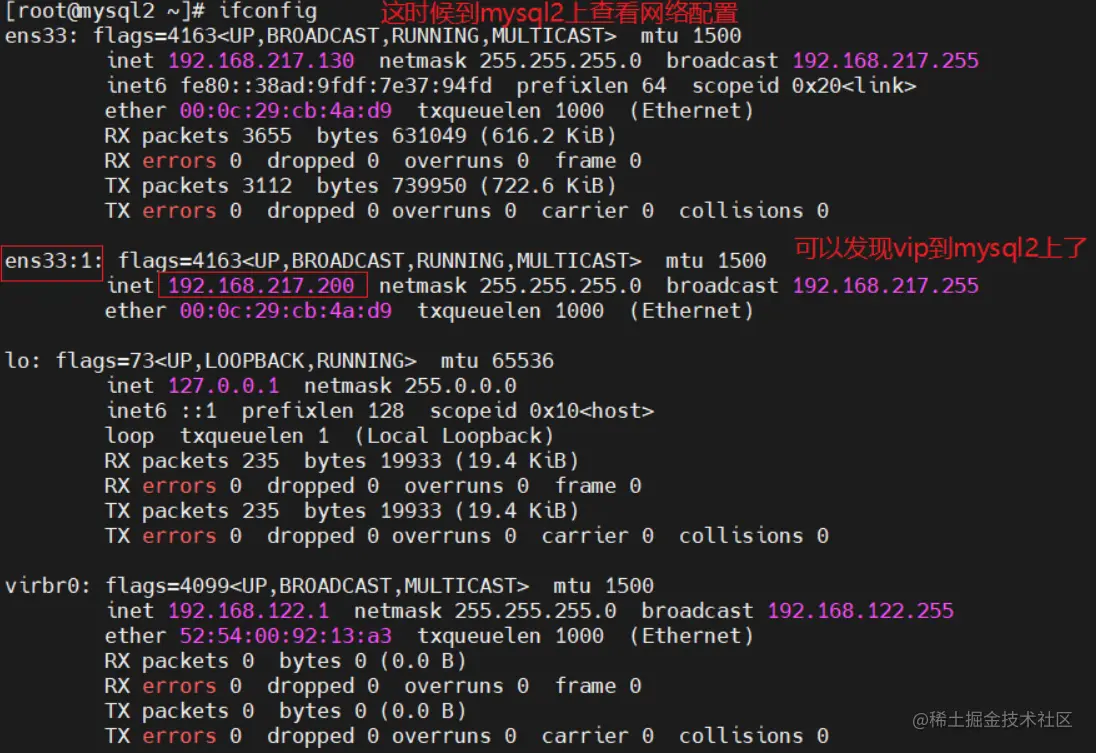1096x753 pixels.
Task: Click the ens33 broadcast 192.168.217.255
Action: (x=886, y=61)
